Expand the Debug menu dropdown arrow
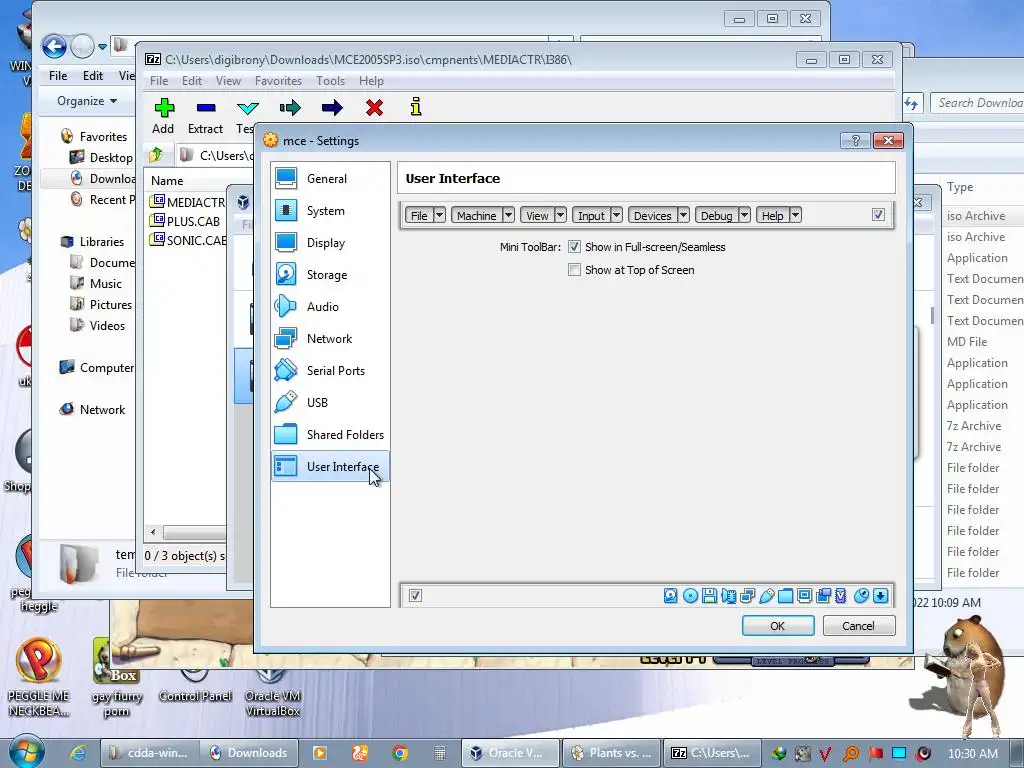This screenshot has width=1024, height=768. tap(744, 215)
